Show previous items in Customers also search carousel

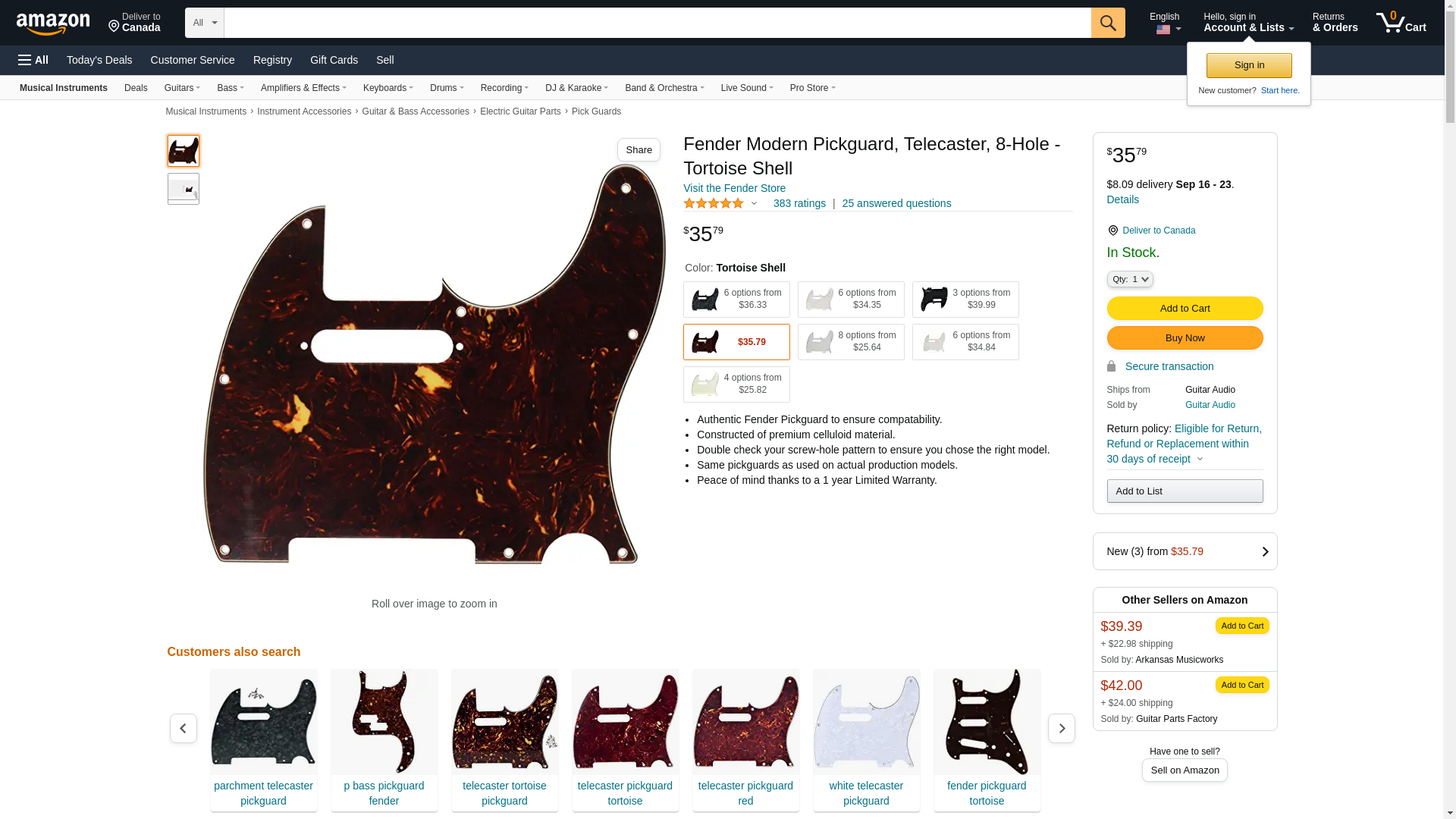[183, 728]
